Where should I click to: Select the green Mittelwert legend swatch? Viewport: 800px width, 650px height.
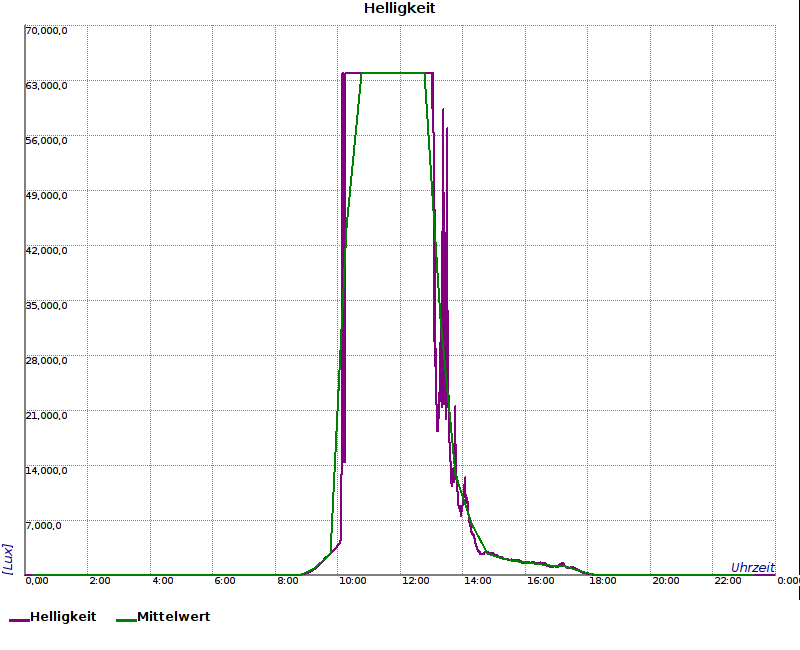[x=127, y=620]
